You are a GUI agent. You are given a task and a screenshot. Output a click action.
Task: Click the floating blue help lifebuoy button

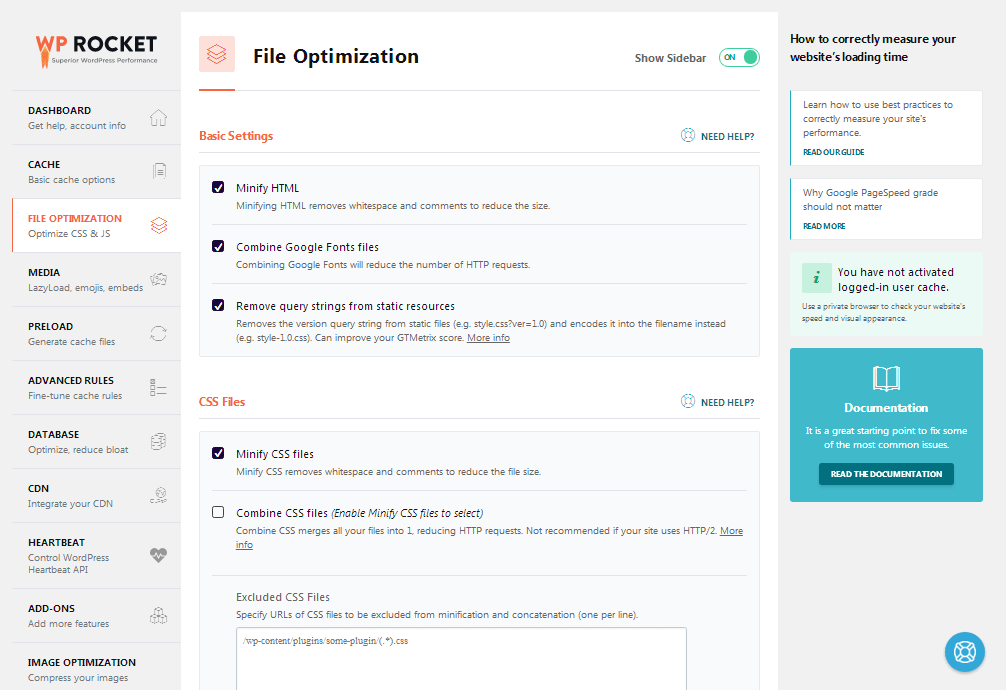[x=964, y=652]
